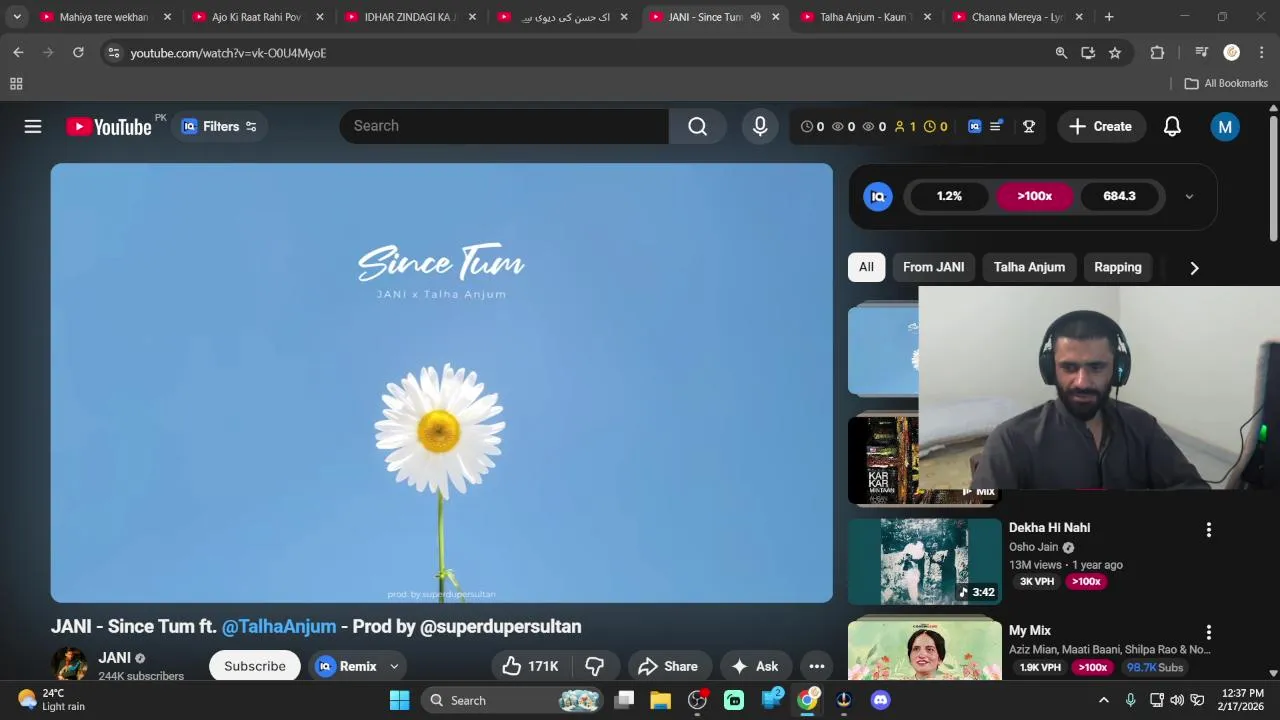Open Chrome's three-dot menu
1280x720 pixels.
pyautogui.click(x=1262, y=53)
